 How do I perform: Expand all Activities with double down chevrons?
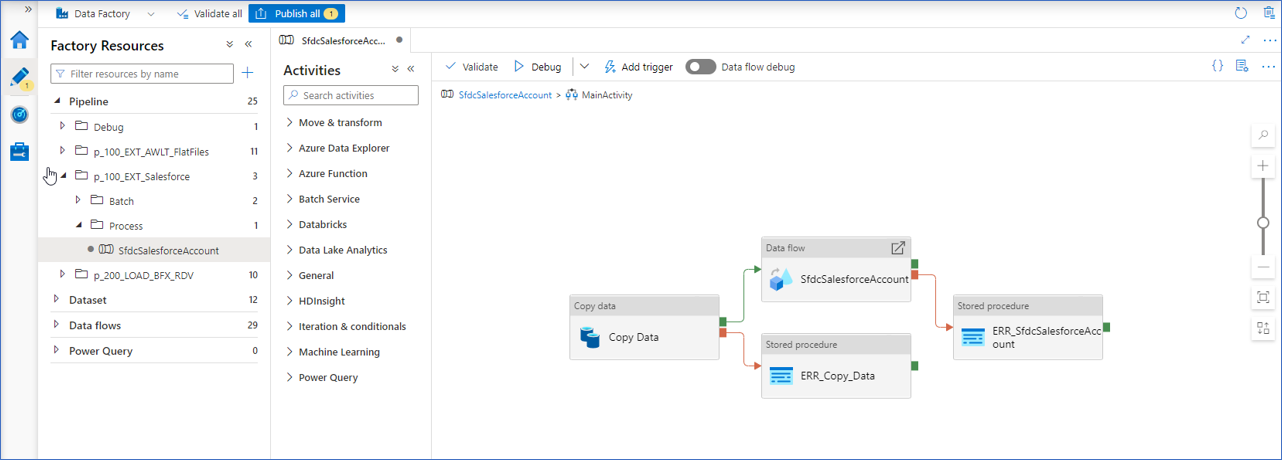(x=395, y=70)
